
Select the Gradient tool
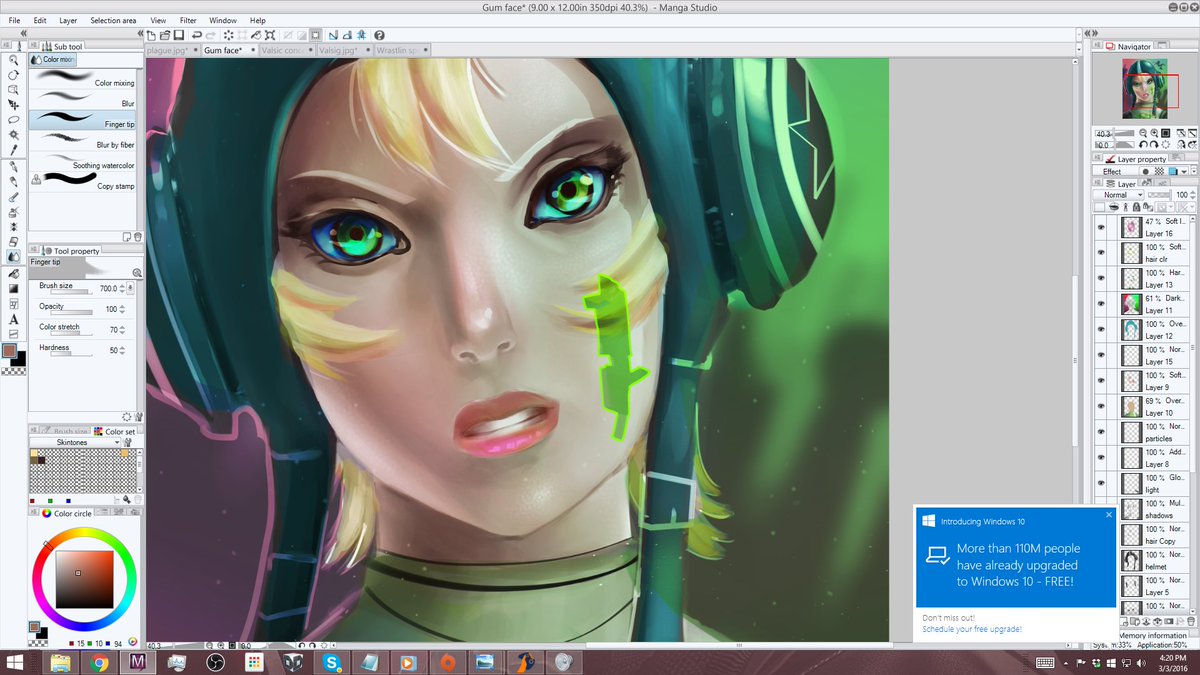pos(13,288)
